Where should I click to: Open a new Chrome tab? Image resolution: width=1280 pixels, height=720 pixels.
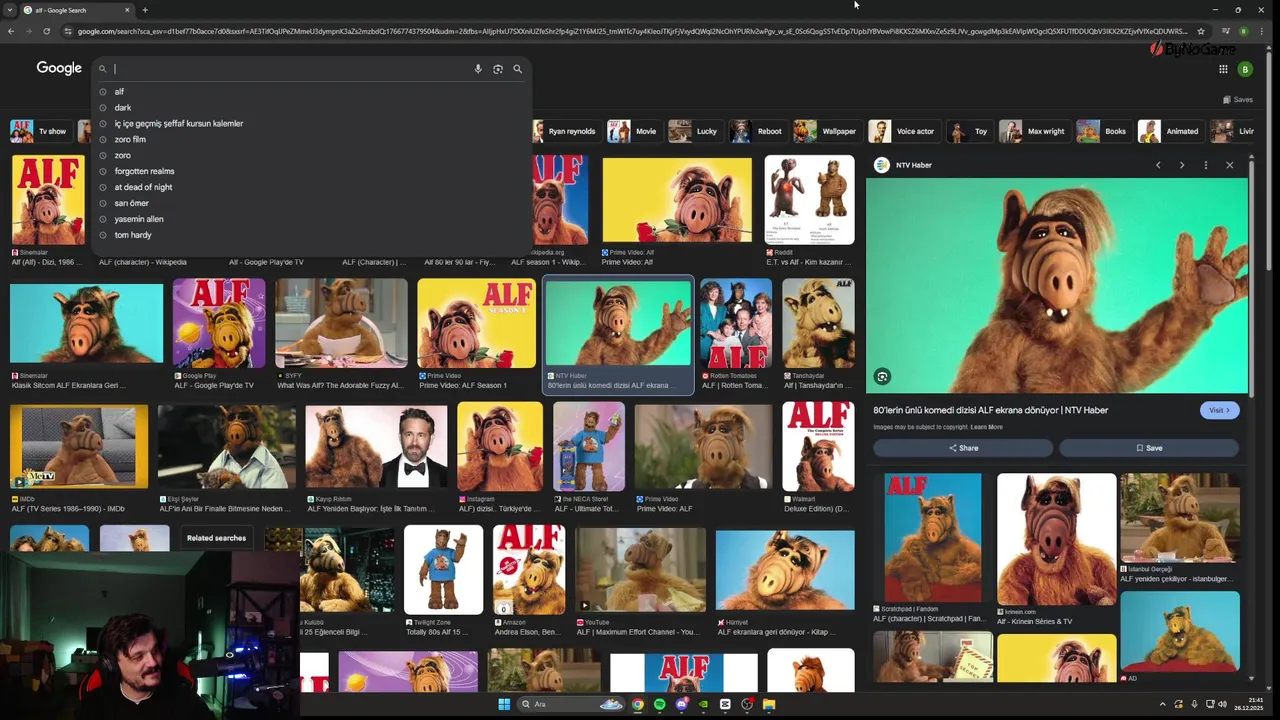(x=145, y=10)
